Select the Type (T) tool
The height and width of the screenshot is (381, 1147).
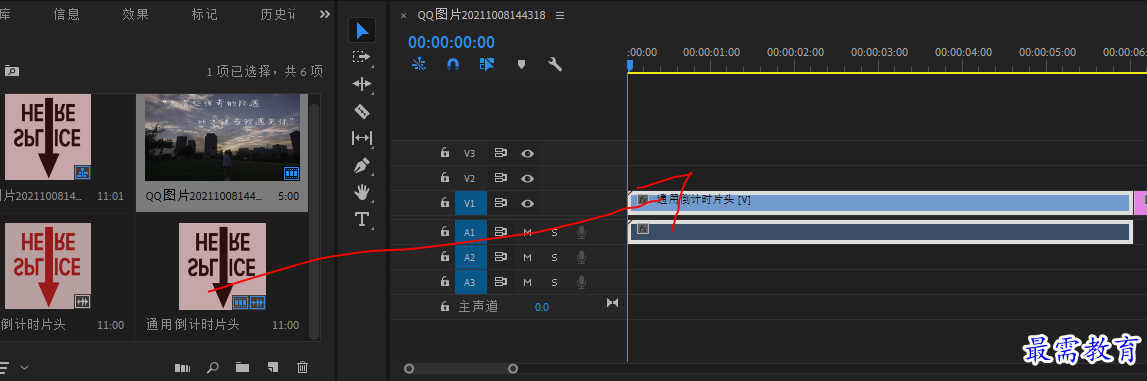[x=362, y=219]
